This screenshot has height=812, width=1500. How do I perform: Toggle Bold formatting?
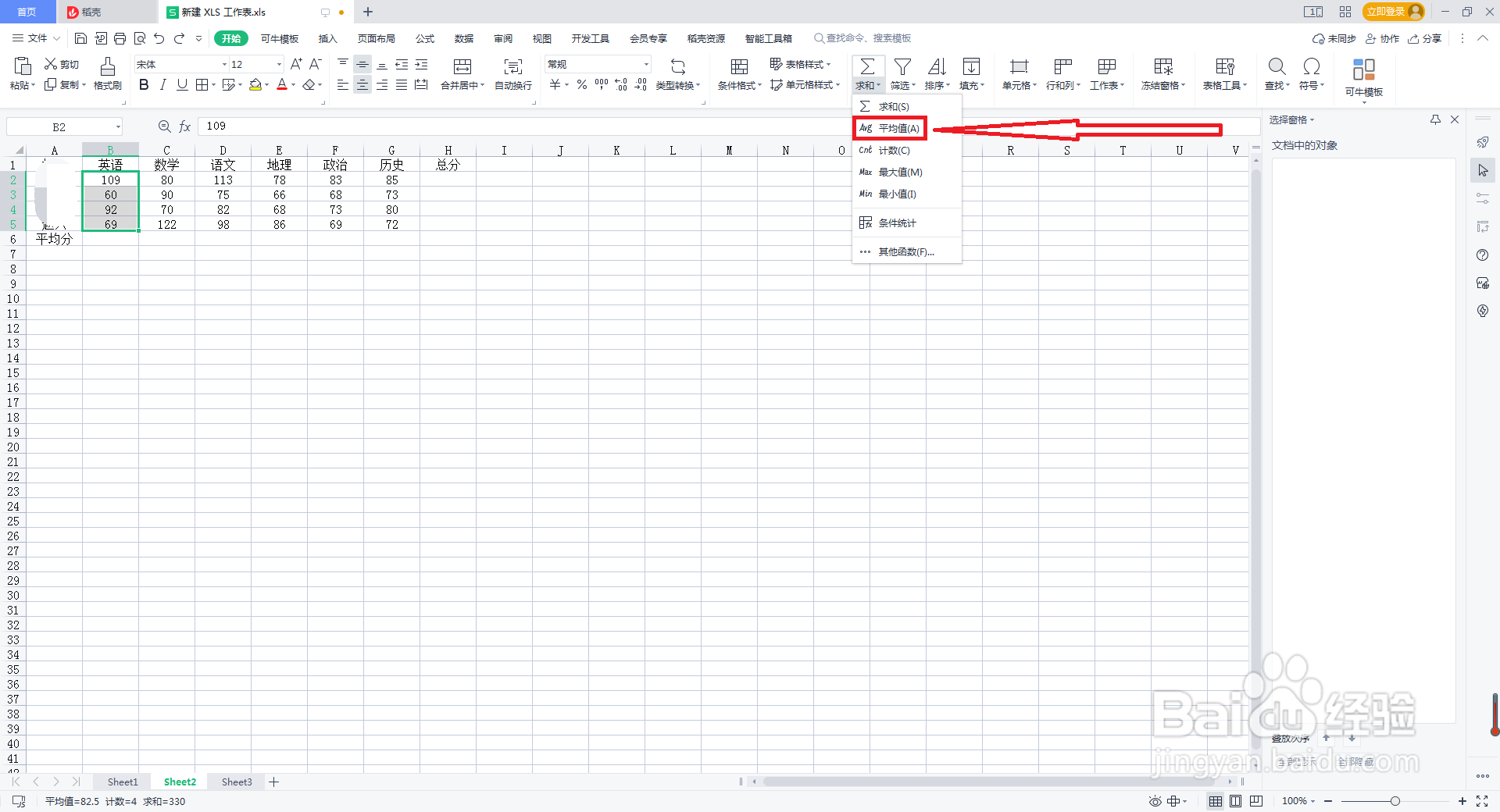click(144, 84)
